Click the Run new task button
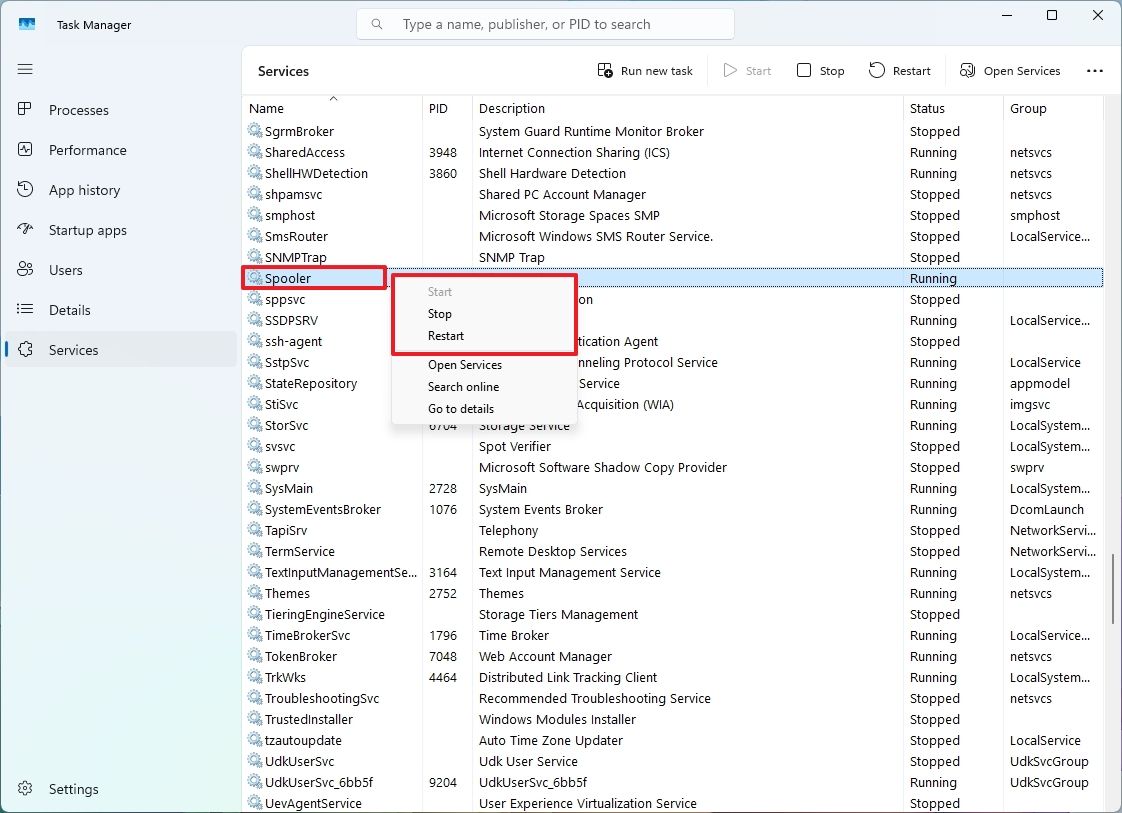The image size is (1122, 813). tap(645, 70)
